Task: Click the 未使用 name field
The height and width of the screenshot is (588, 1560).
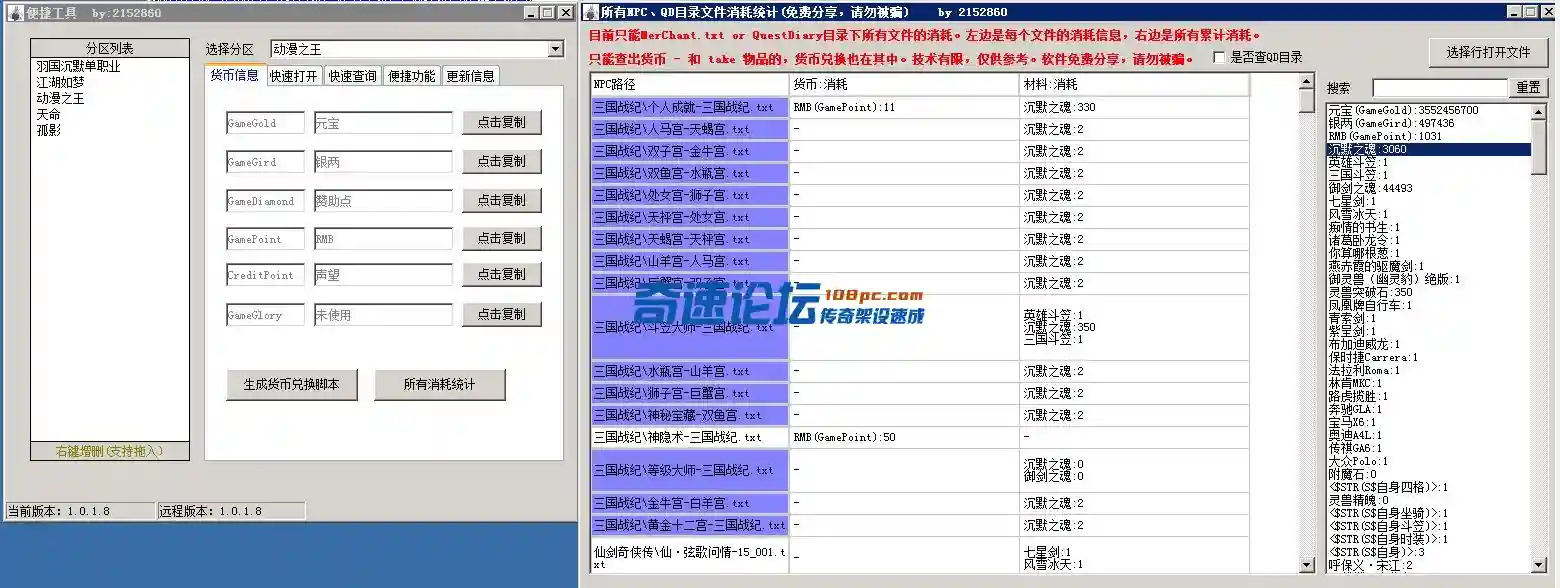Action: 383,314
